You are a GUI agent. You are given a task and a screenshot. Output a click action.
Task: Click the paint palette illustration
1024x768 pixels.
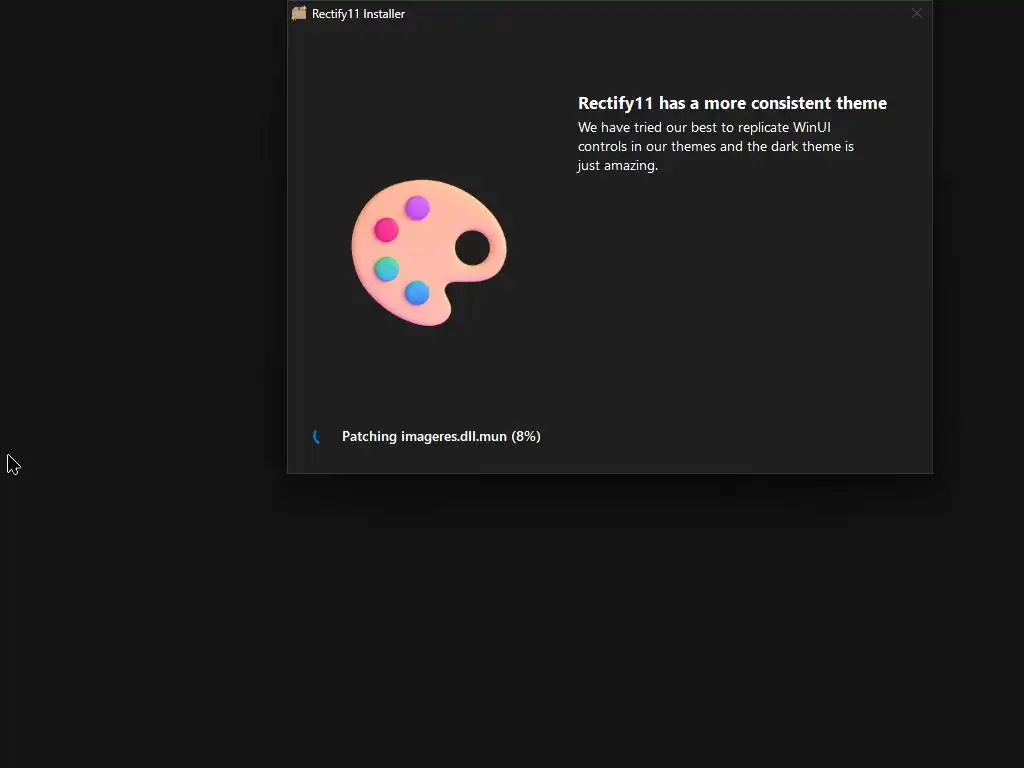(429, 252)
